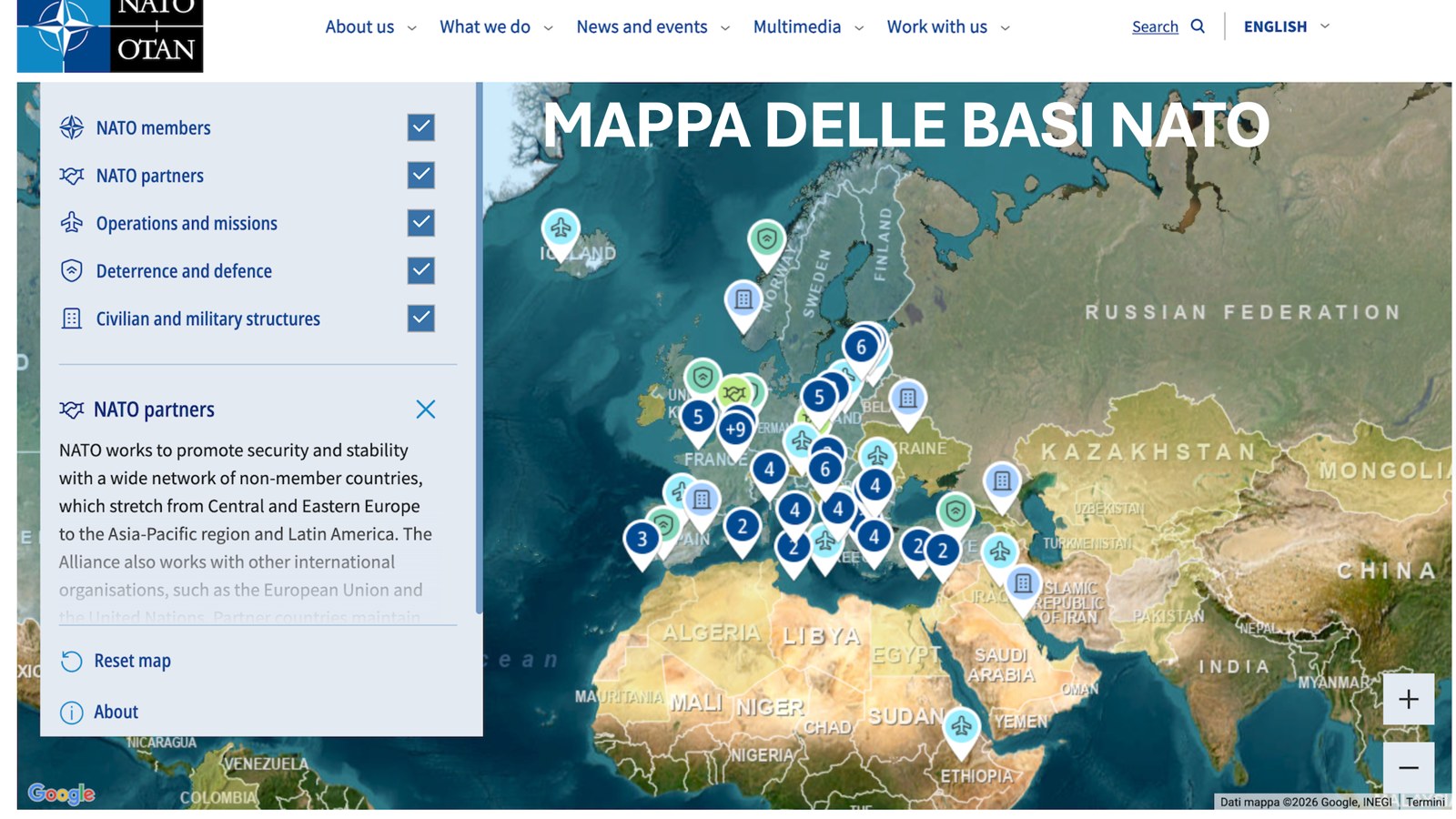Click the airplane marker over Iceland

[561, 228]
